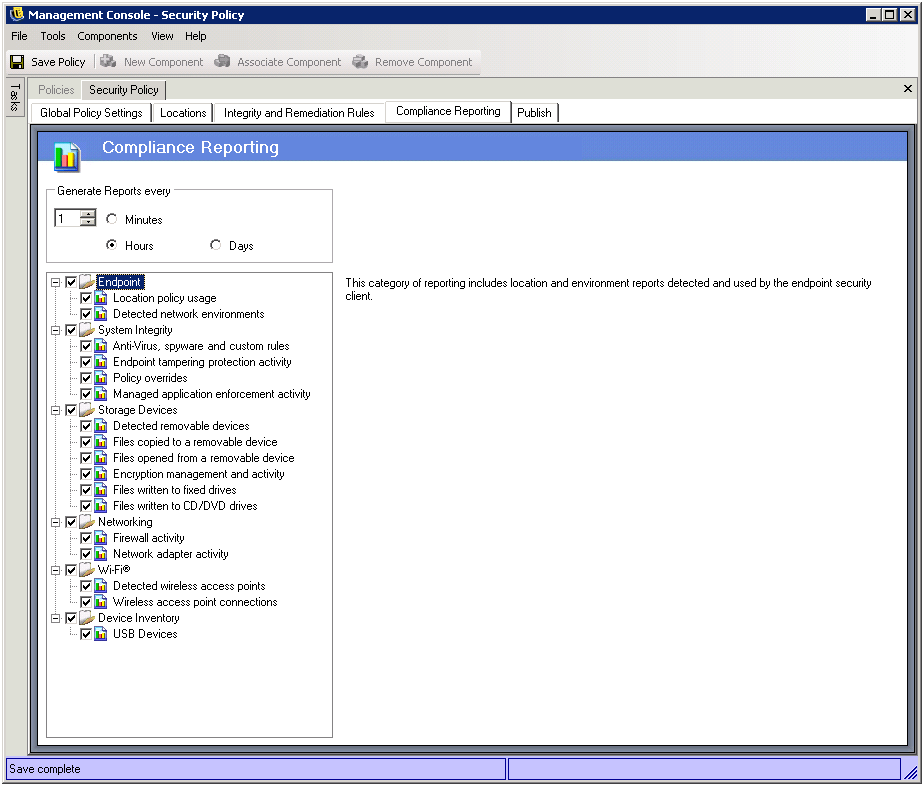The image size is (923, 785).
Task: Uncheck the Endpoint category checkbox
Action: coord(71,282)
